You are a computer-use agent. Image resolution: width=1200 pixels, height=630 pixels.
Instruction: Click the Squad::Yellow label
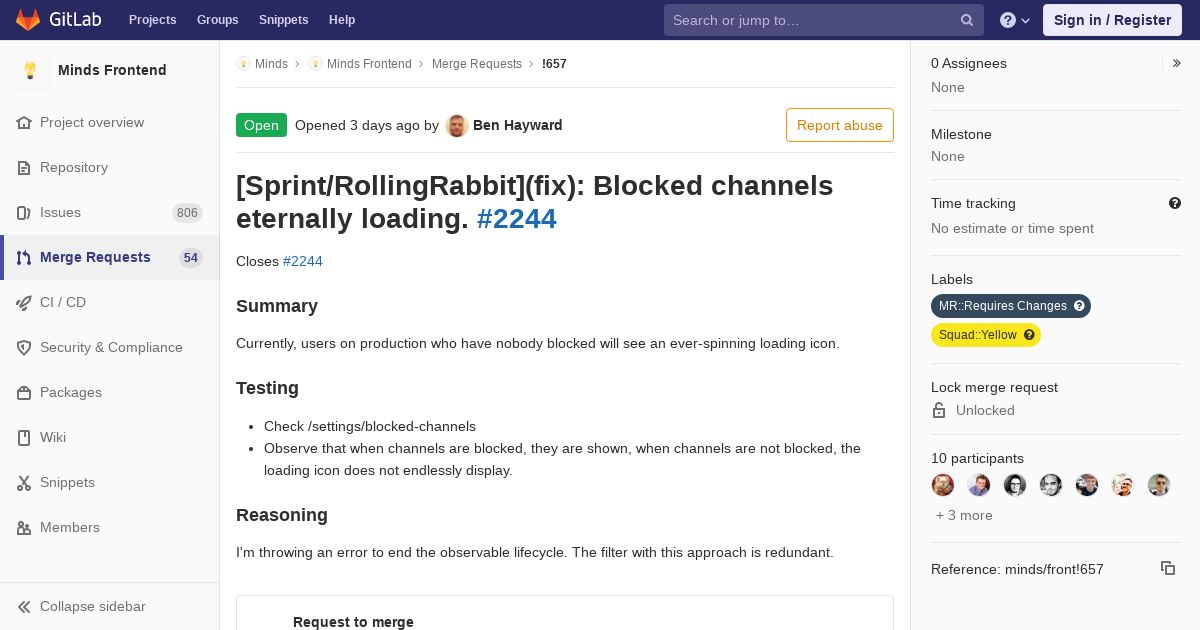(986, 335)
